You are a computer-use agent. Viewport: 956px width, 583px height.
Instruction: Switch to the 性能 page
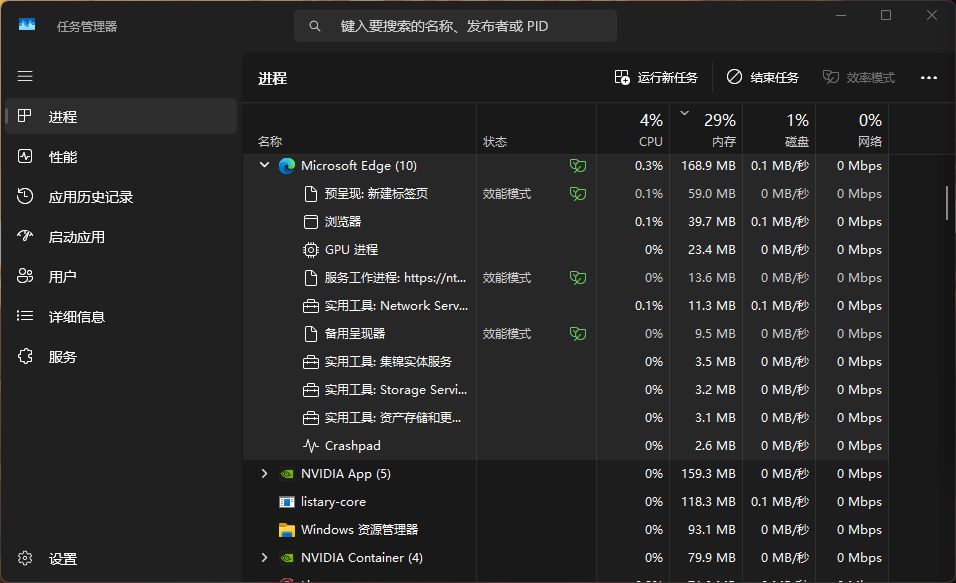pos(121,156)
